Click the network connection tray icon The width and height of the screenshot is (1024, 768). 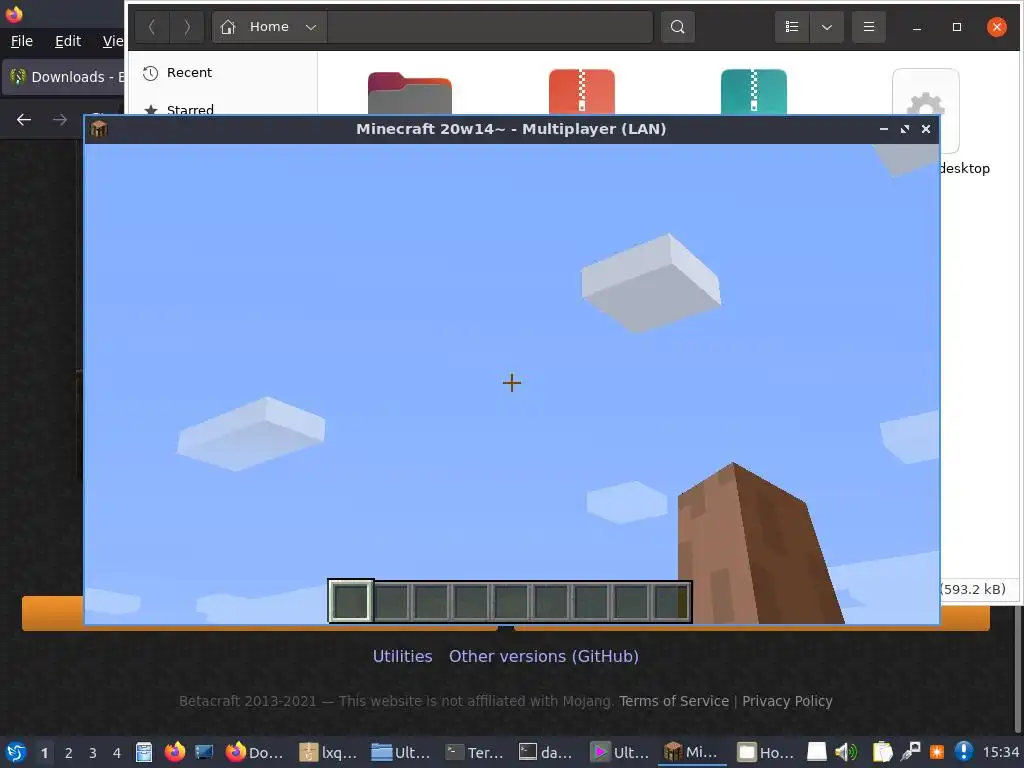coord(910,752)
